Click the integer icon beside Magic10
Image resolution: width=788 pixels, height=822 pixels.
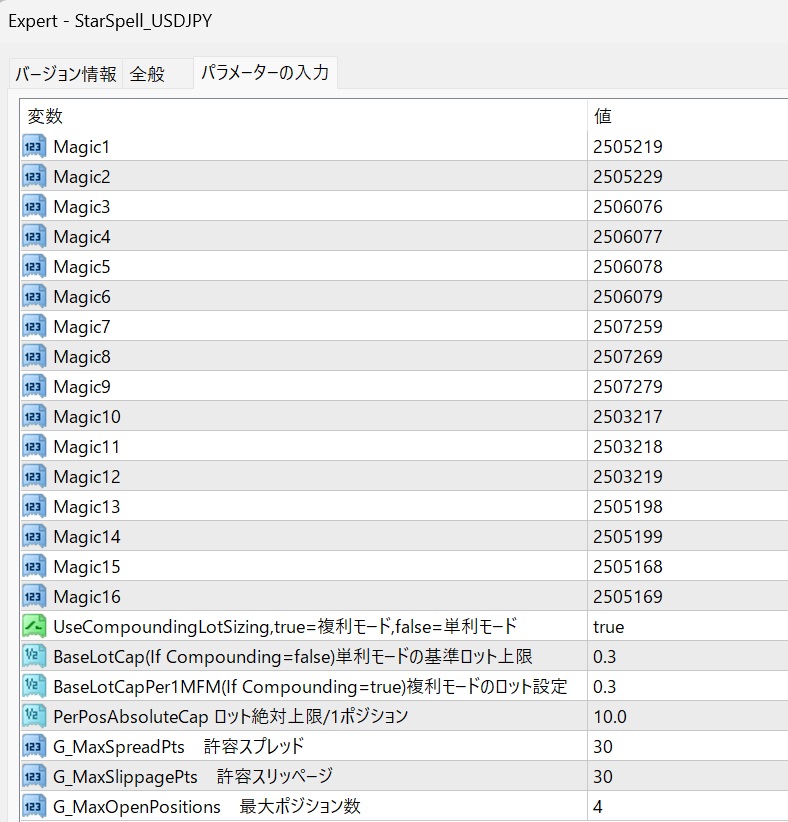34,416
